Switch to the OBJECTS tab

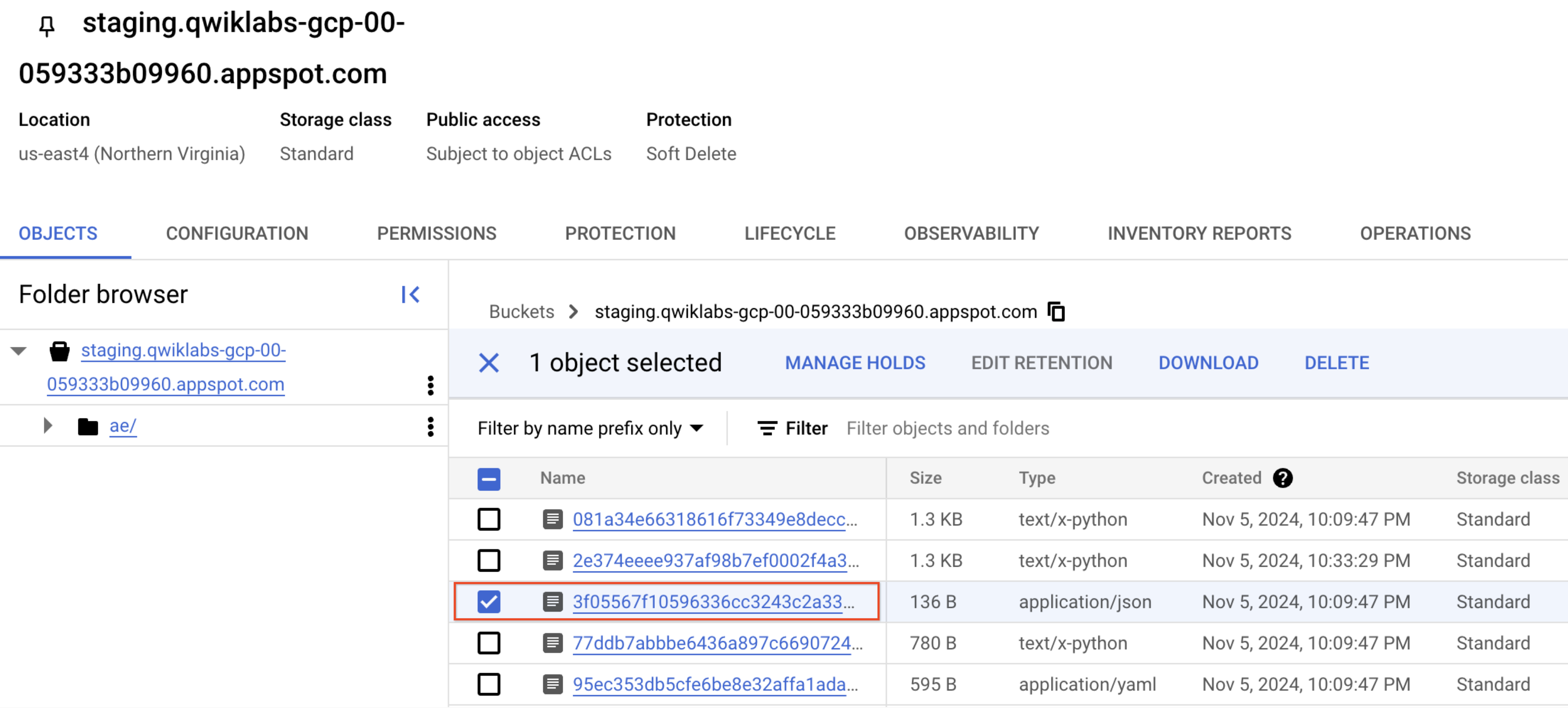coord(58,234)
